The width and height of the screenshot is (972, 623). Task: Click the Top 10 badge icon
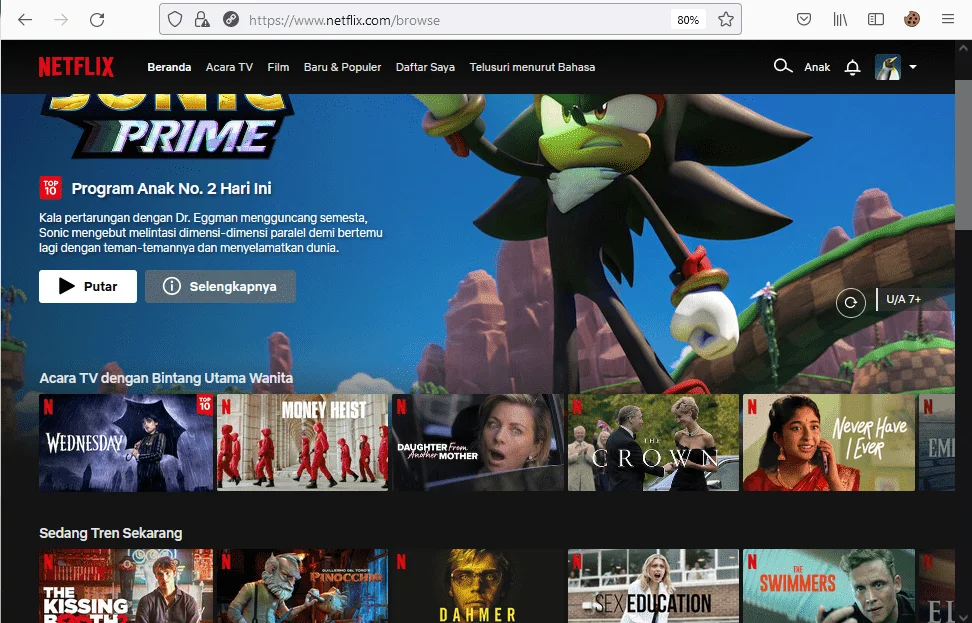51,188
